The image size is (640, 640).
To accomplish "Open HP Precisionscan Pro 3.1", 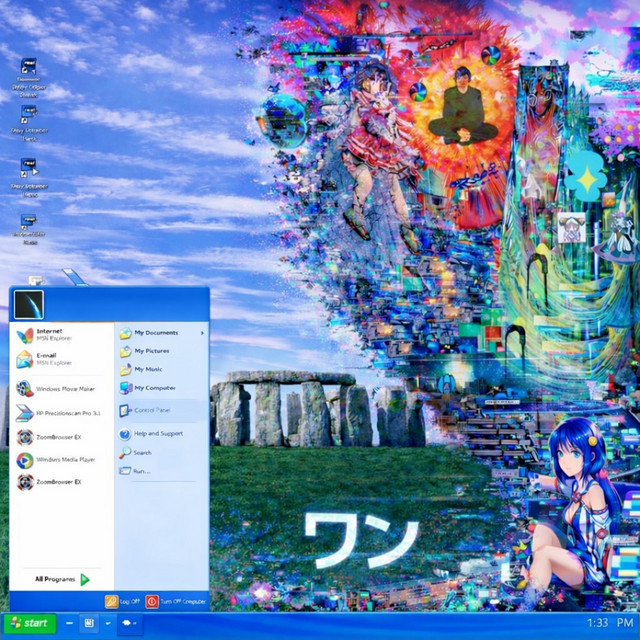I will pyautogui.click(x=61, y=413).
